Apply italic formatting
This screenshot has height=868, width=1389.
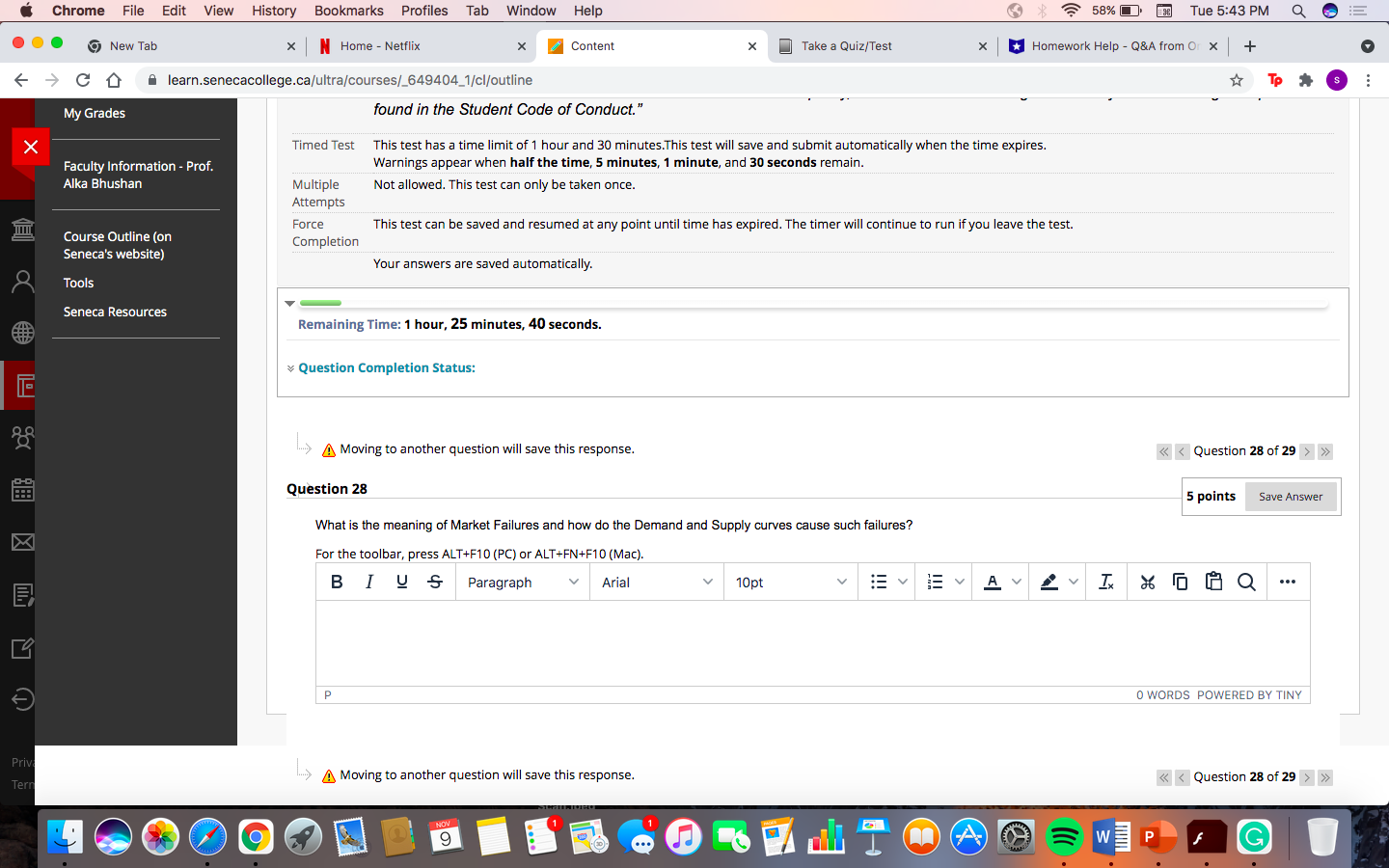(x=369, y=582)
